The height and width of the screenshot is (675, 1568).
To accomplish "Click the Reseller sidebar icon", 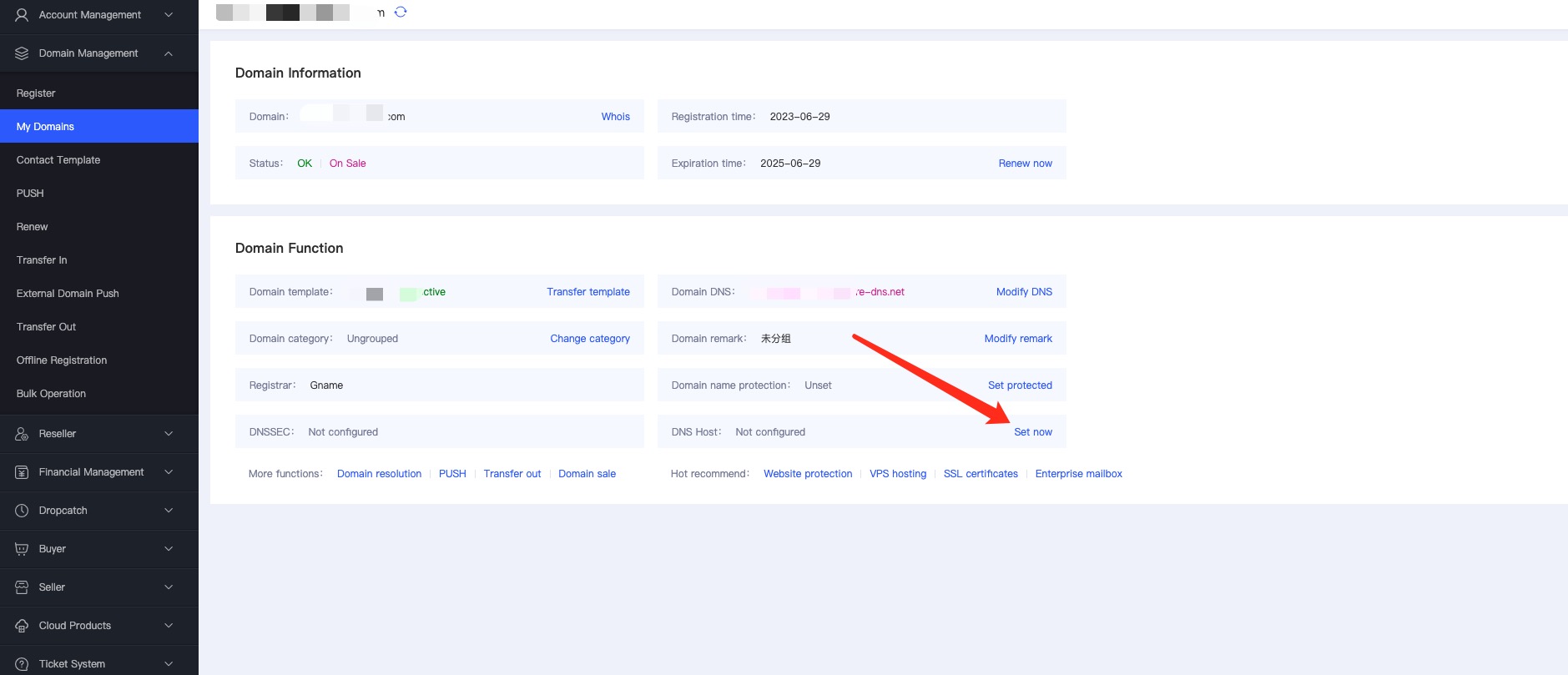I will click(22, 434).
